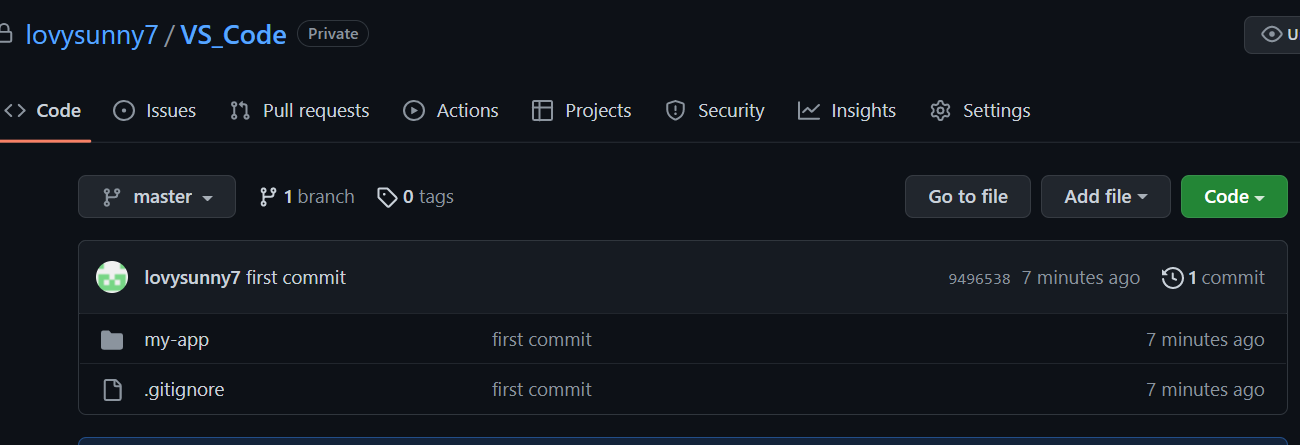
Task: Click the eye watch icon button
Action: point(1273,35)
